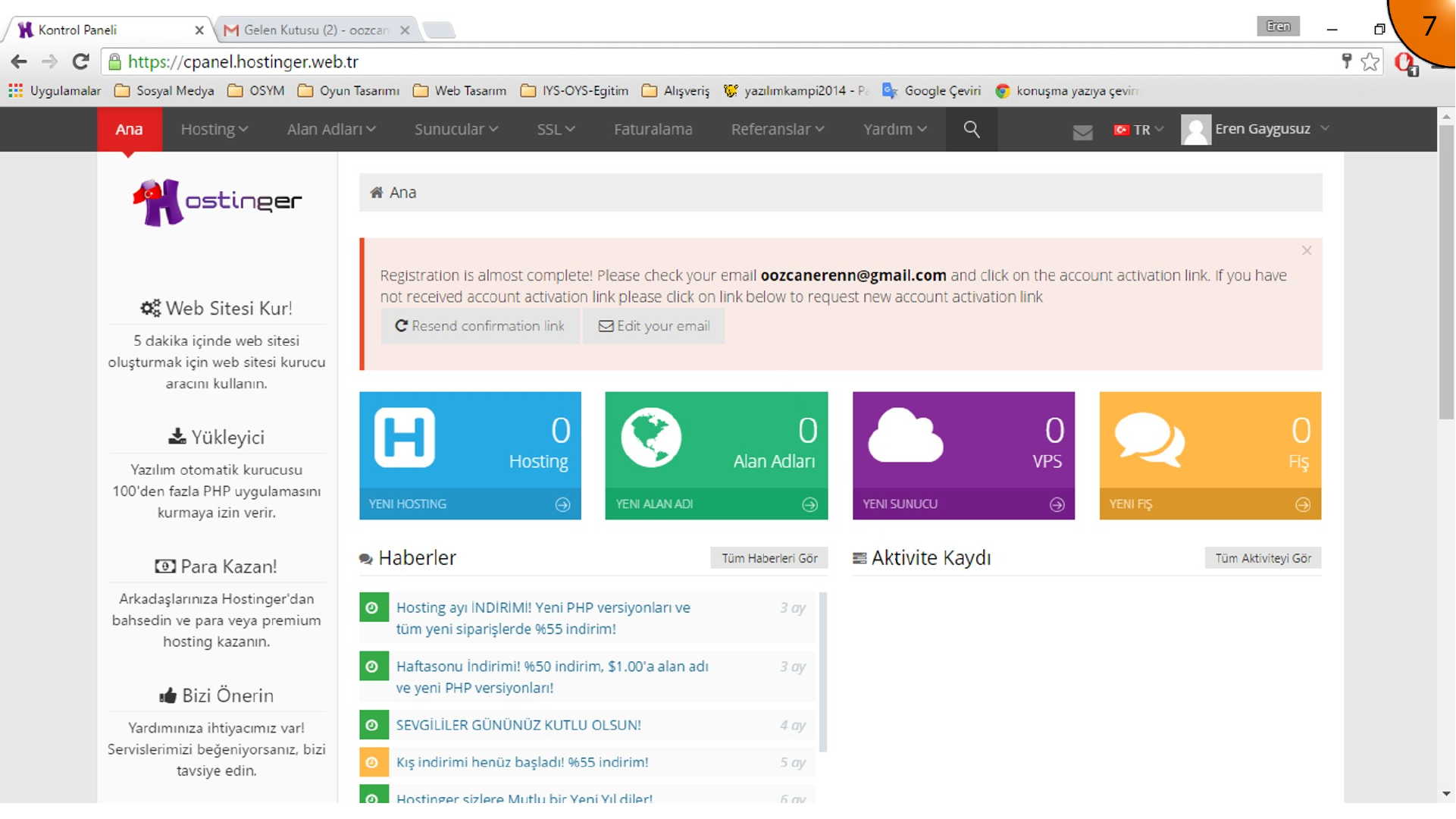Click the page vertical scrollbar
Screen dimensions: 1456x819
(1446, 273)
